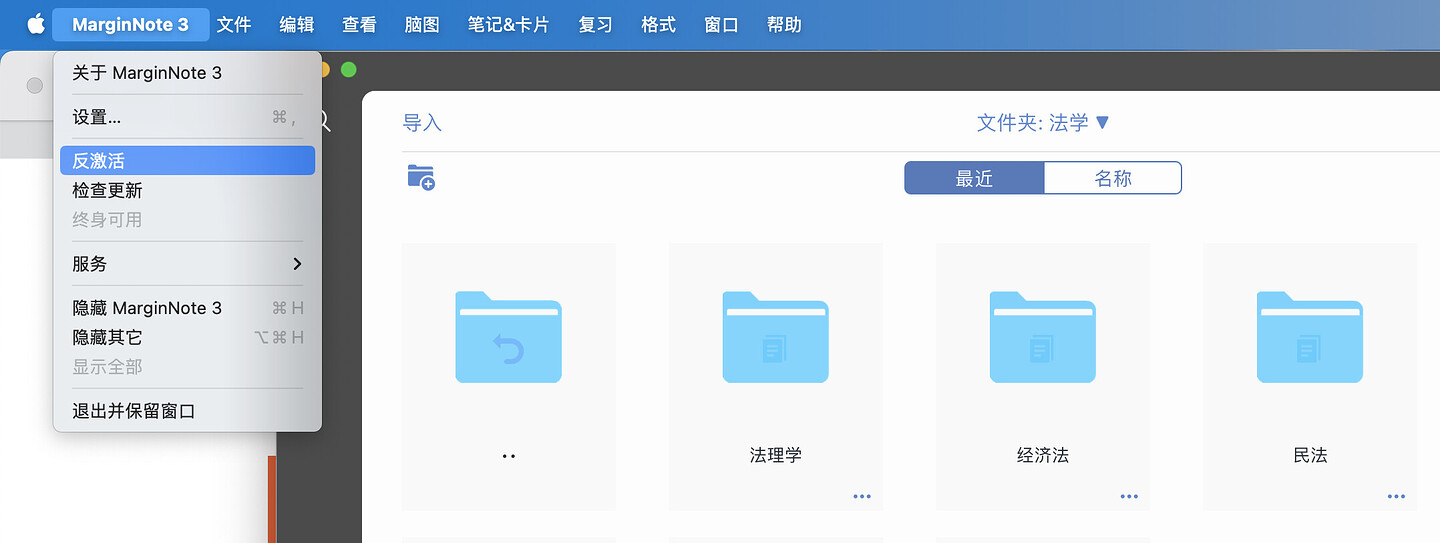
Task: Choose 关于 MarginNote 3 from menu
Action: pyautogui.click(x=188, y=73)
